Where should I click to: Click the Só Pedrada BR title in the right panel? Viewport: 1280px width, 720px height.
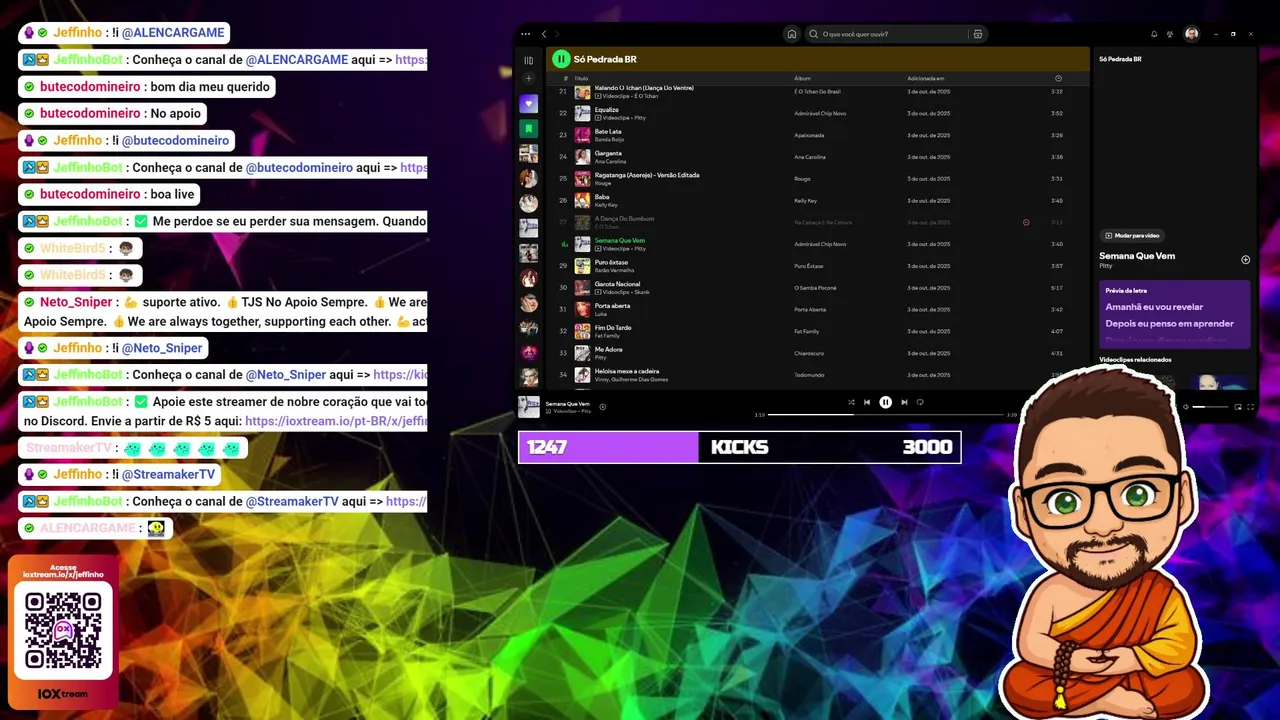pyautogui.click(x=1120, y=59)
